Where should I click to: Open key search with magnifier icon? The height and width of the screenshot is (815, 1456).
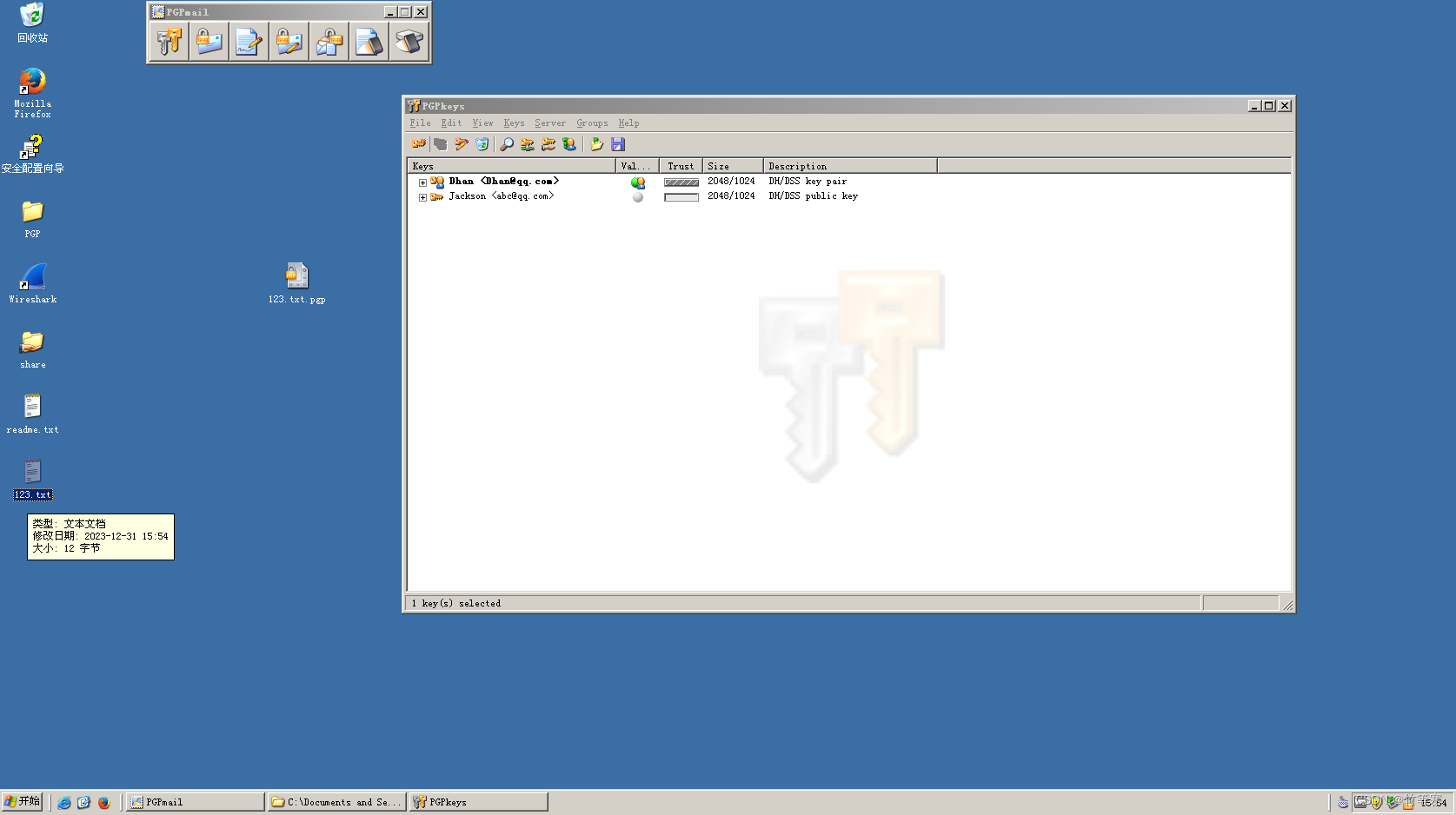(x=507, y=144)
